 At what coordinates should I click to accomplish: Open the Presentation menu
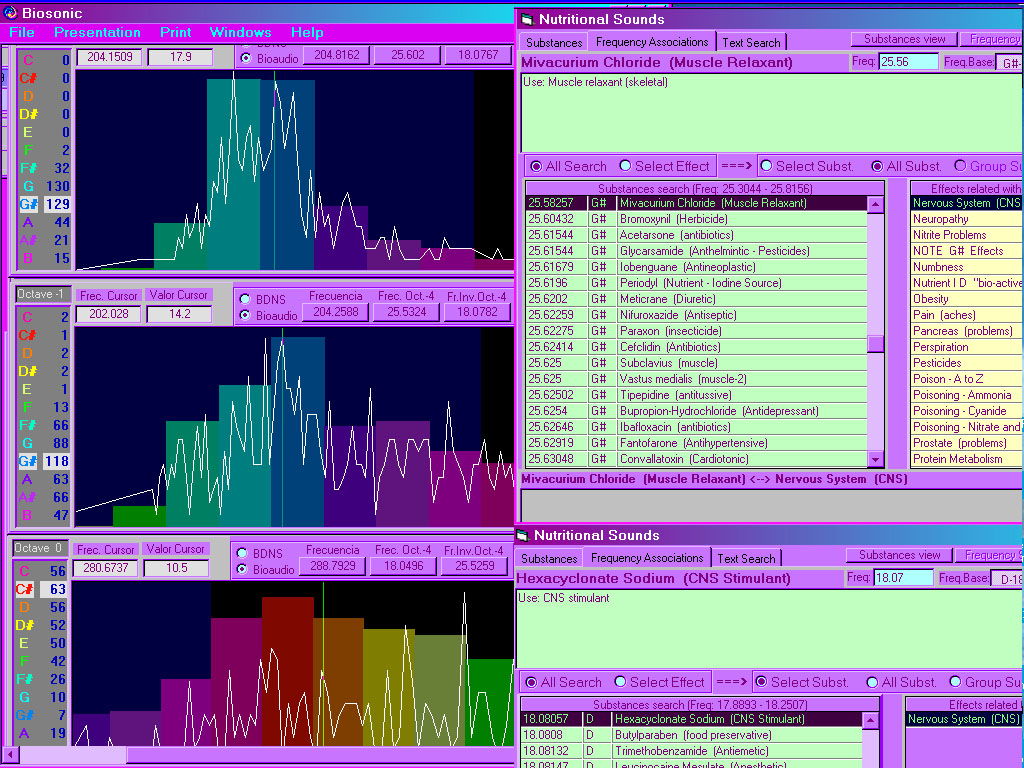[97, 32]
